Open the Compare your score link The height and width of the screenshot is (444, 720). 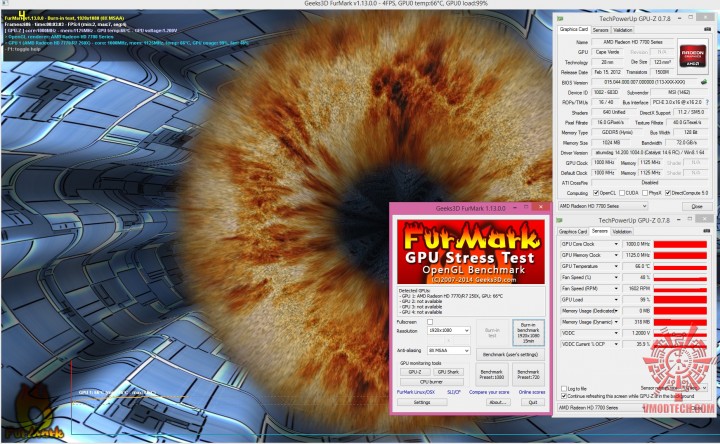(489, 392)
